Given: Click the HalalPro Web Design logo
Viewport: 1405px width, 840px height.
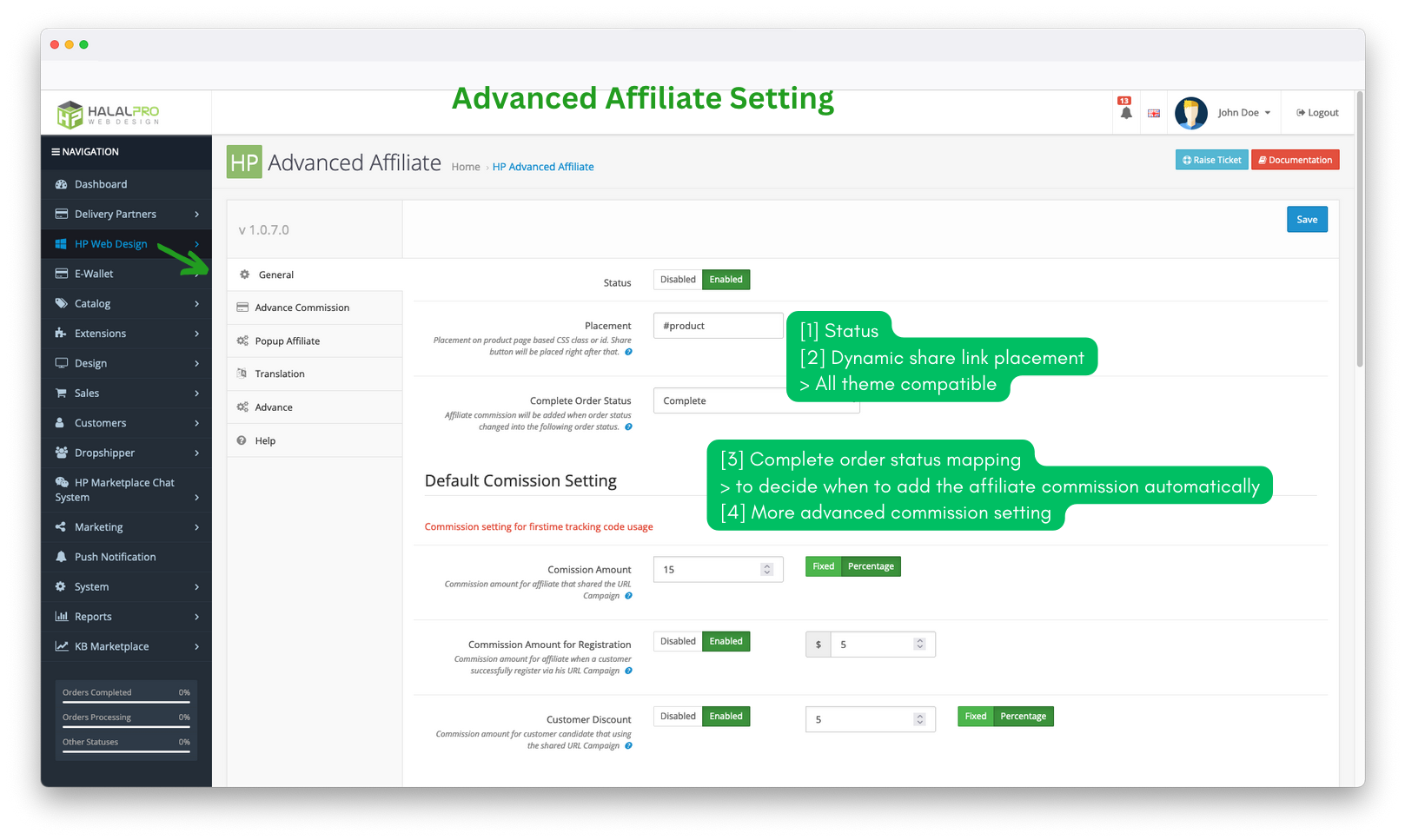Looking at the screenshot, I should coord(109,114).
